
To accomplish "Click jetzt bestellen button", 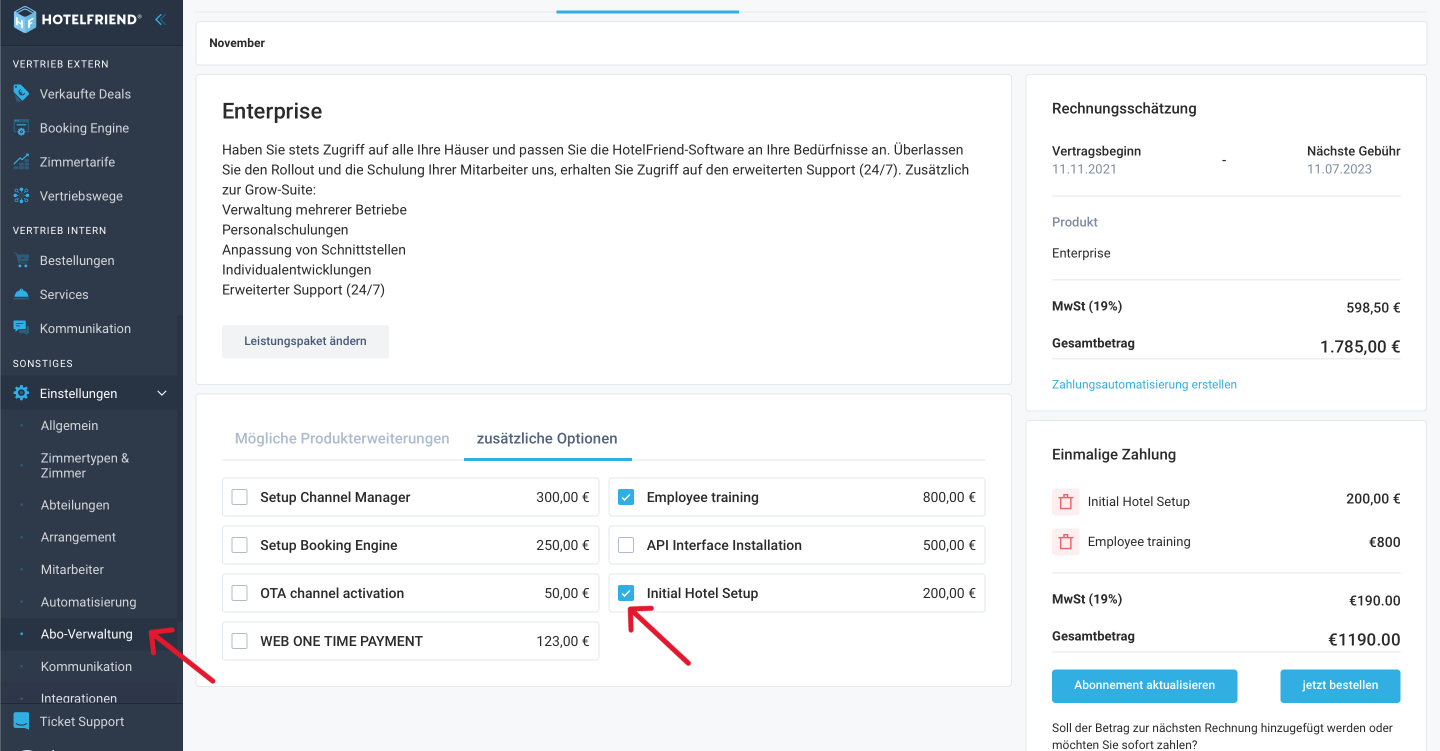I will 1340,686.
